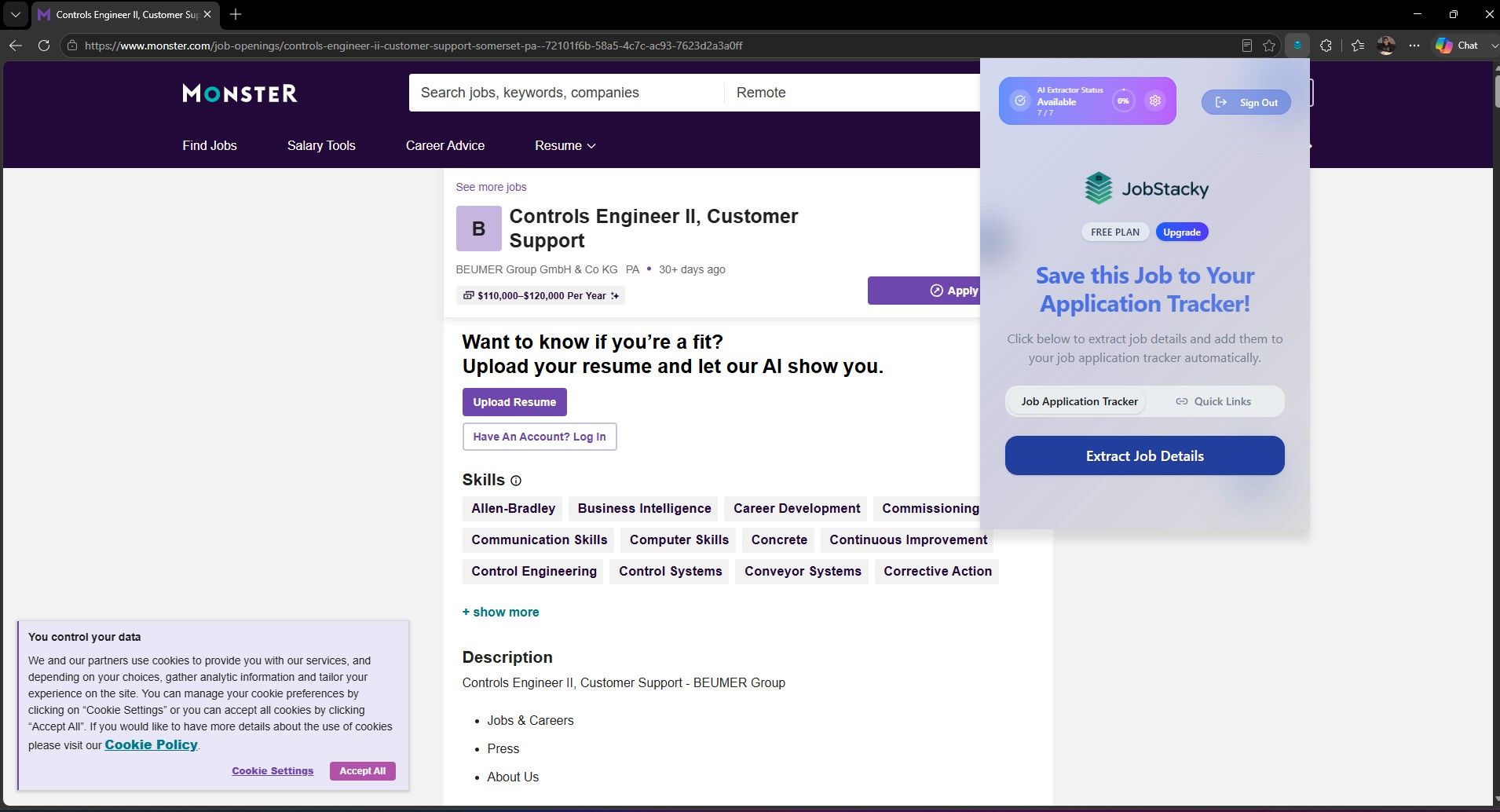Viewport: 1500px width, 812px height.
Task: Expand the Resume dropdown menu
Action: coord(565,145)
